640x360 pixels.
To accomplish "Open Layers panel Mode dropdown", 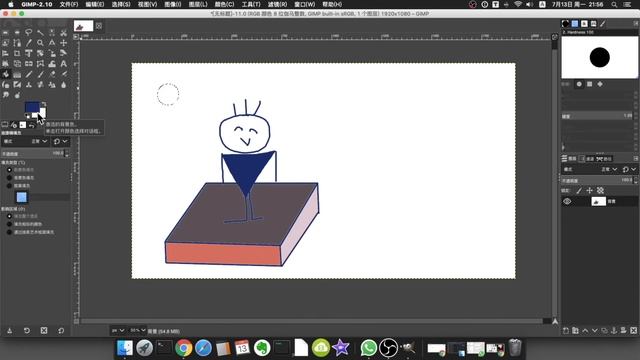I will coord(590,169).
